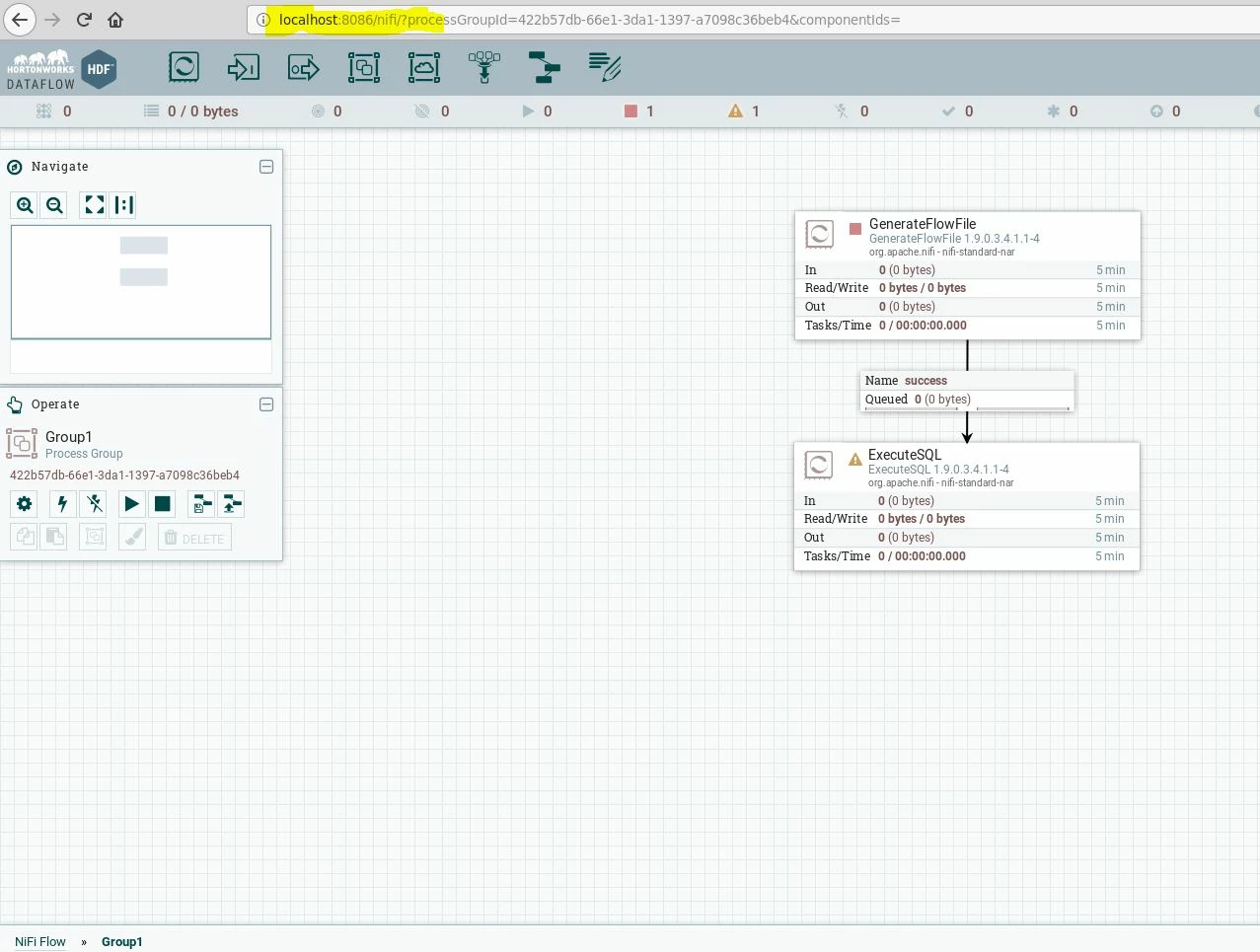Set canvas to actual size

123,205
